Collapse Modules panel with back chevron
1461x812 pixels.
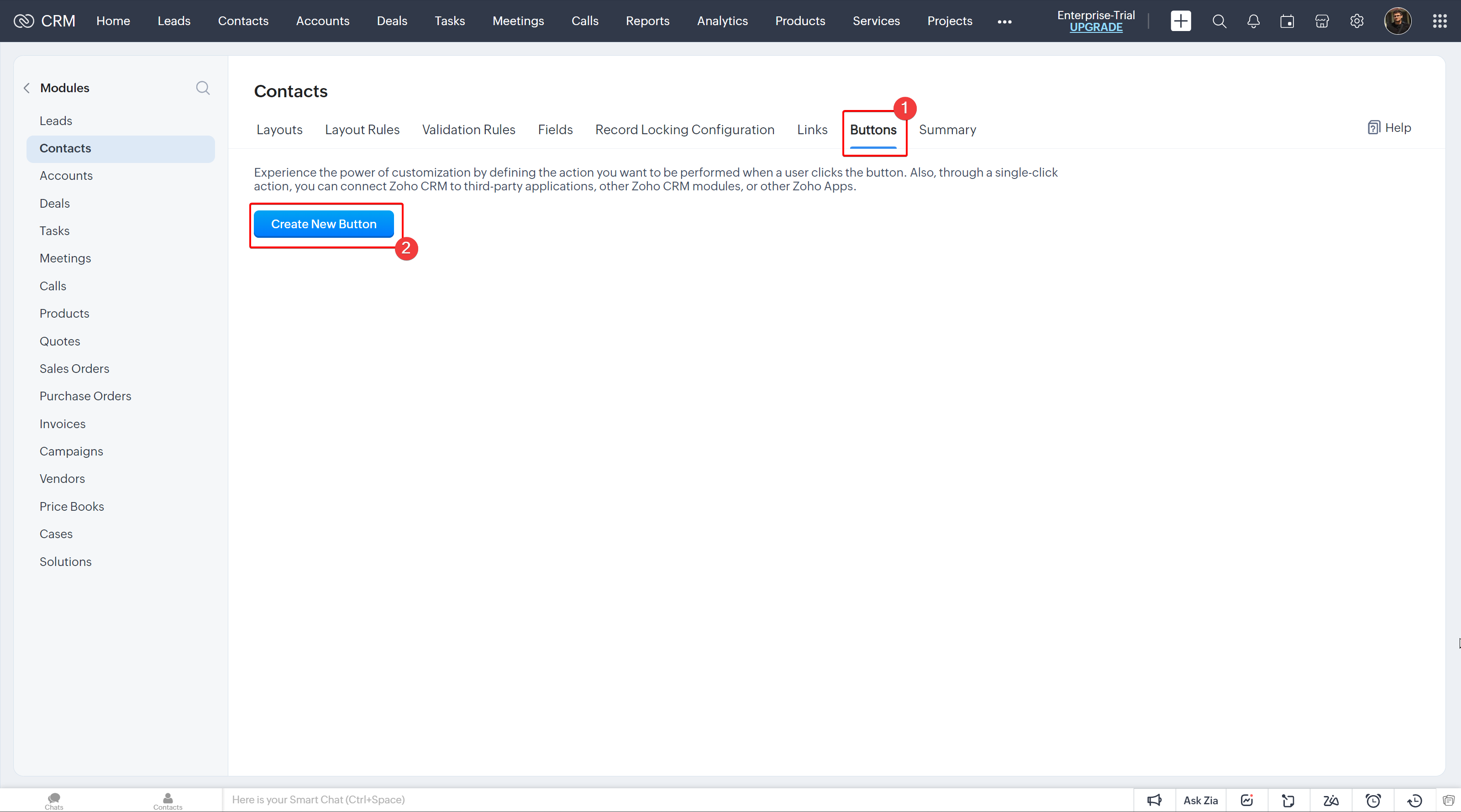pos(26,88)
